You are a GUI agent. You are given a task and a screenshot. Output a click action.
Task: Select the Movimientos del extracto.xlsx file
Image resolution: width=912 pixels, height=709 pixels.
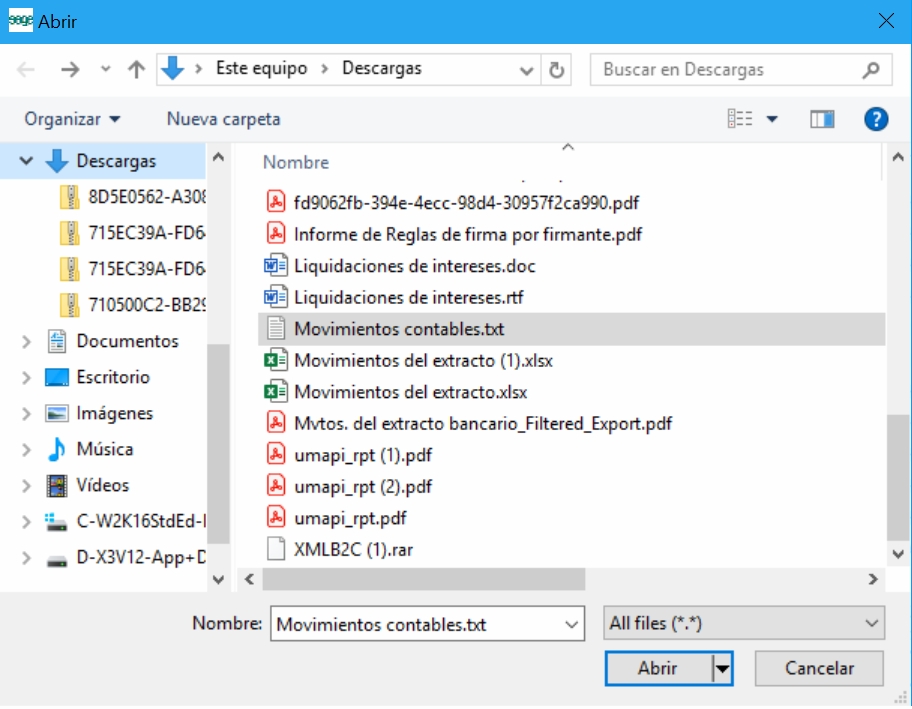pos(410,391)
